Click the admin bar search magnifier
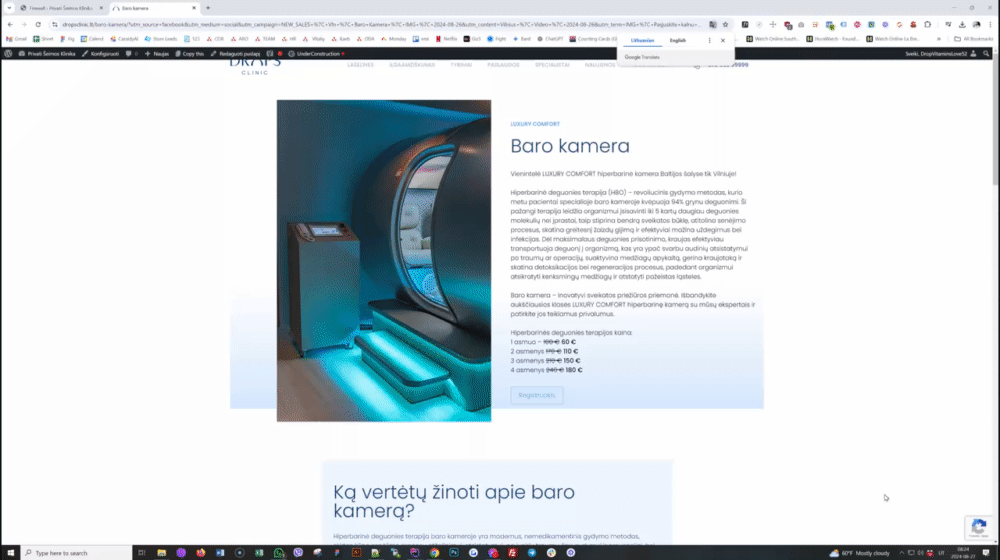This screenshot has width=1000, height=560. point(987,54)
